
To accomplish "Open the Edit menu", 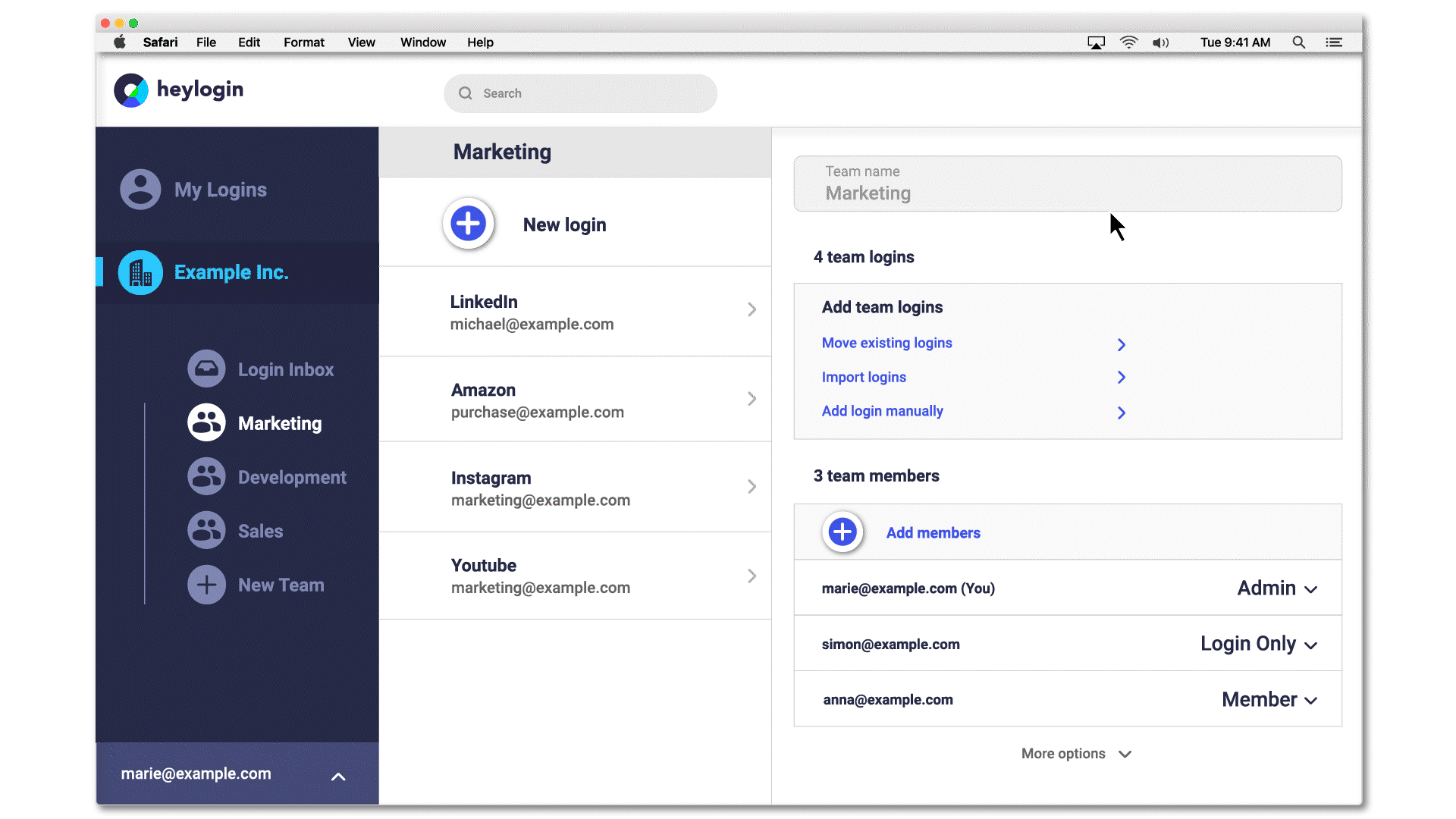I will pos(249,42).
